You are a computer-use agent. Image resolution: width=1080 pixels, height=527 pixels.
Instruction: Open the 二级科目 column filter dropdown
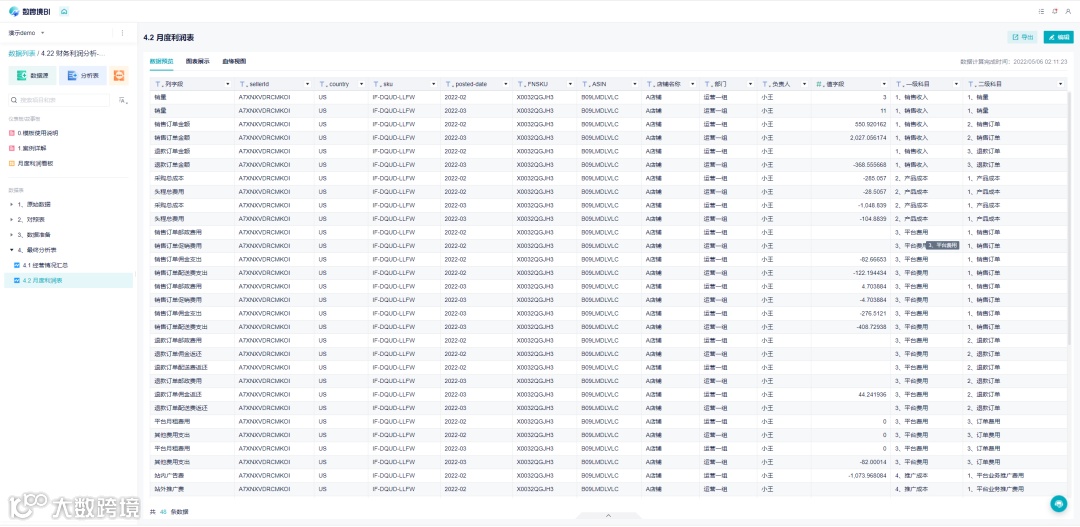click(x=1061, y=84)
